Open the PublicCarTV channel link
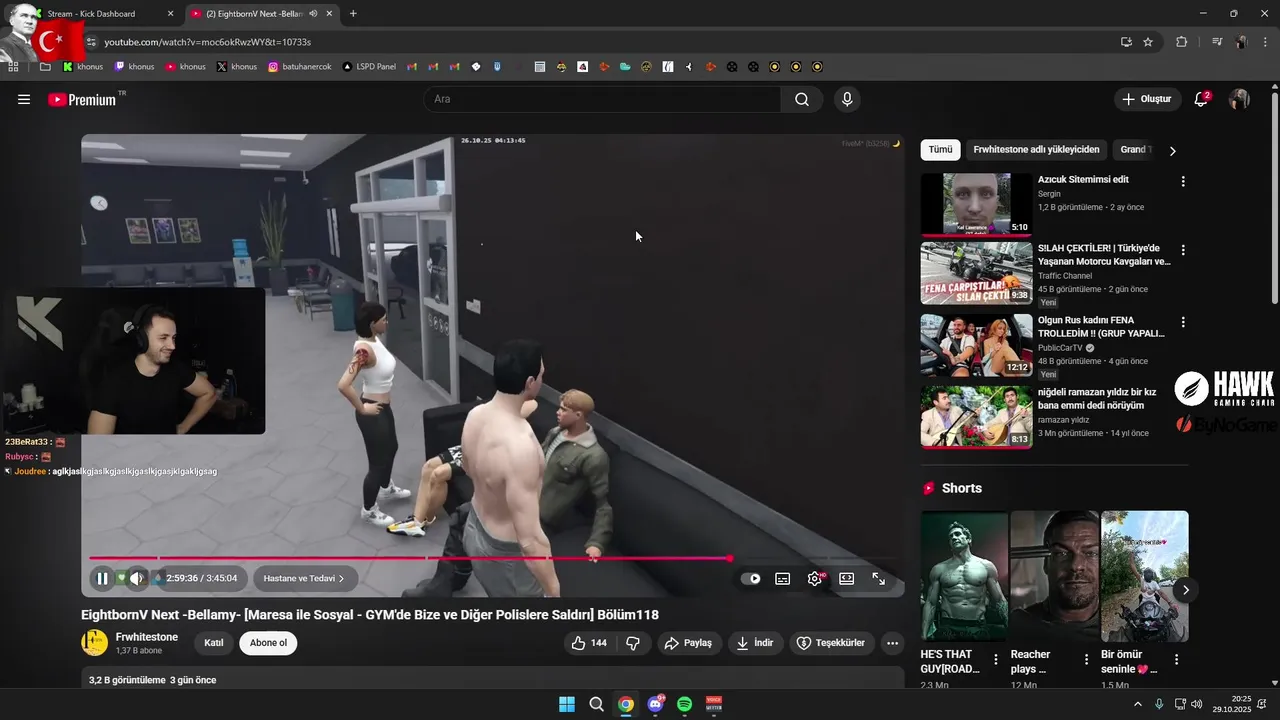The width and height of the screenshot is (1280, 720). click(1061, 348)
